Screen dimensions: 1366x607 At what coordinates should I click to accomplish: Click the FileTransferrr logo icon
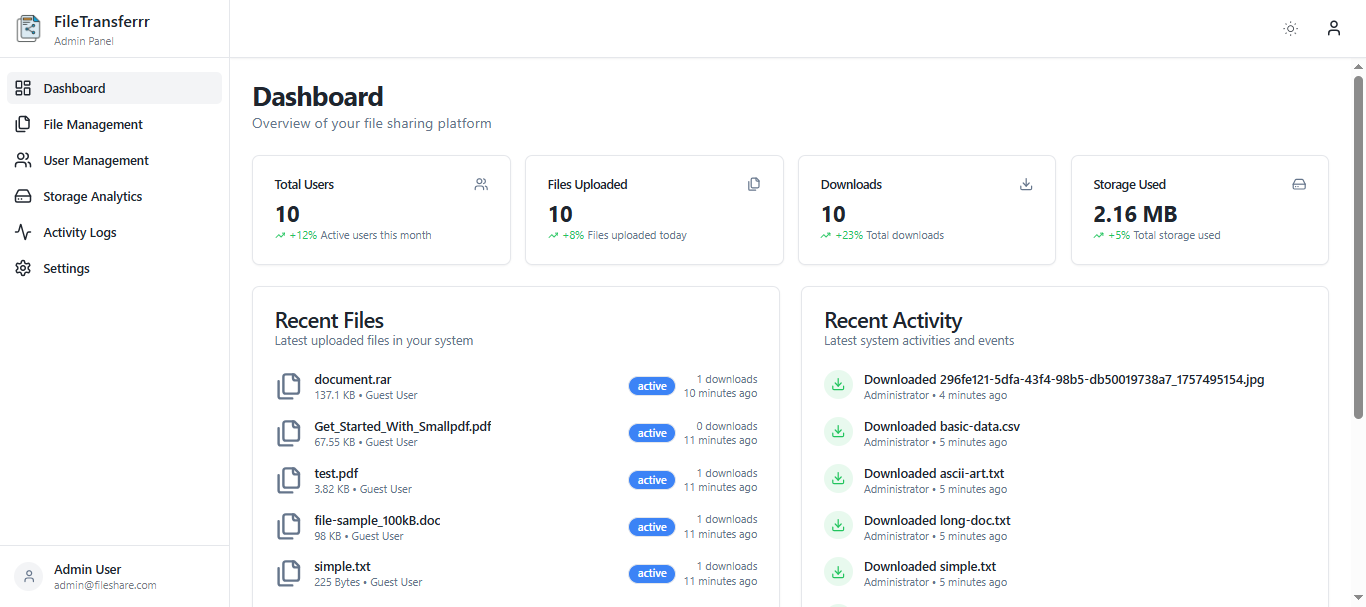[28, 28]
